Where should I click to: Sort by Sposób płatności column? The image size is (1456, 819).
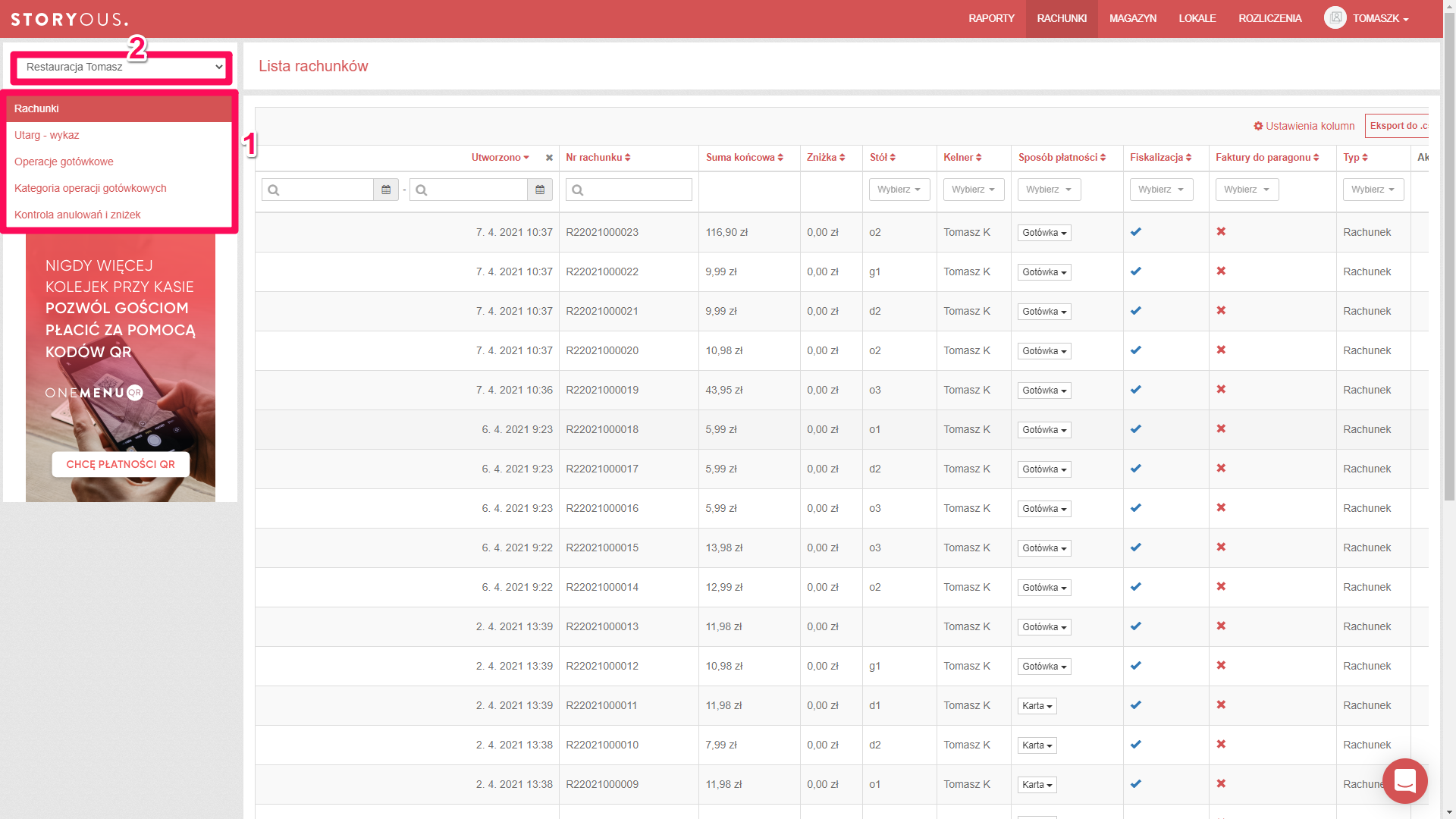click(x=1062, y=157)
